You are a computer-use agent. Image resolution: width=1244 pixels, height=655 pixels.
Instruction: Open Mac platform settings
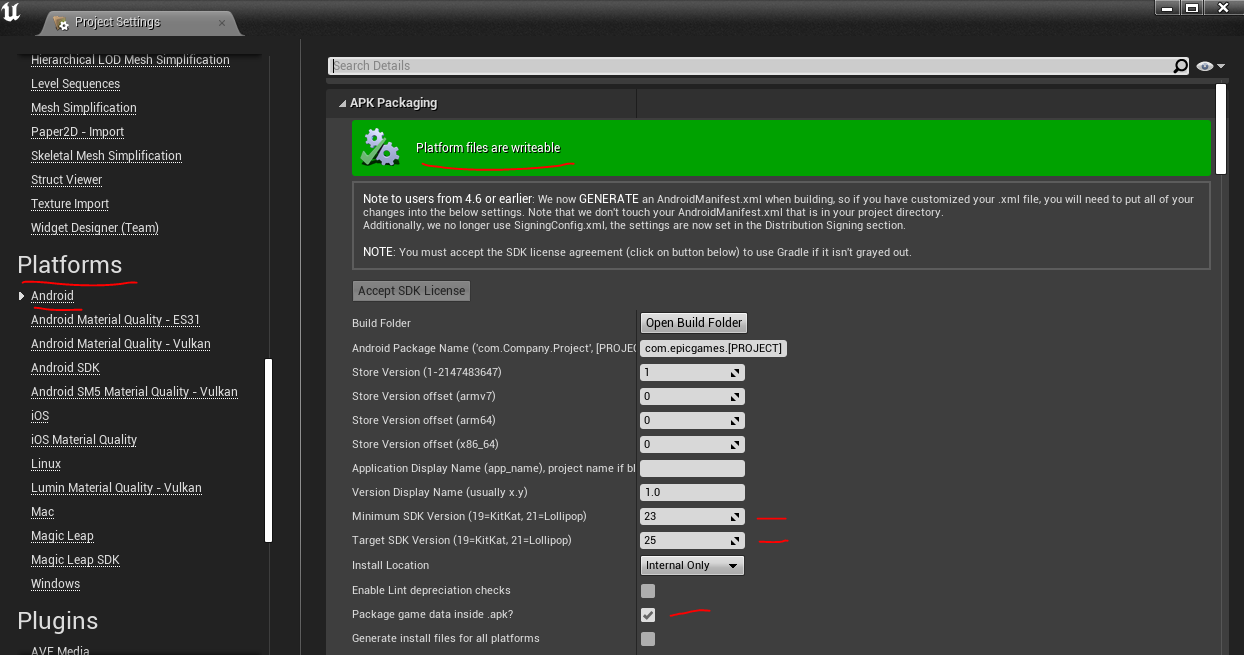click(42, 512)
